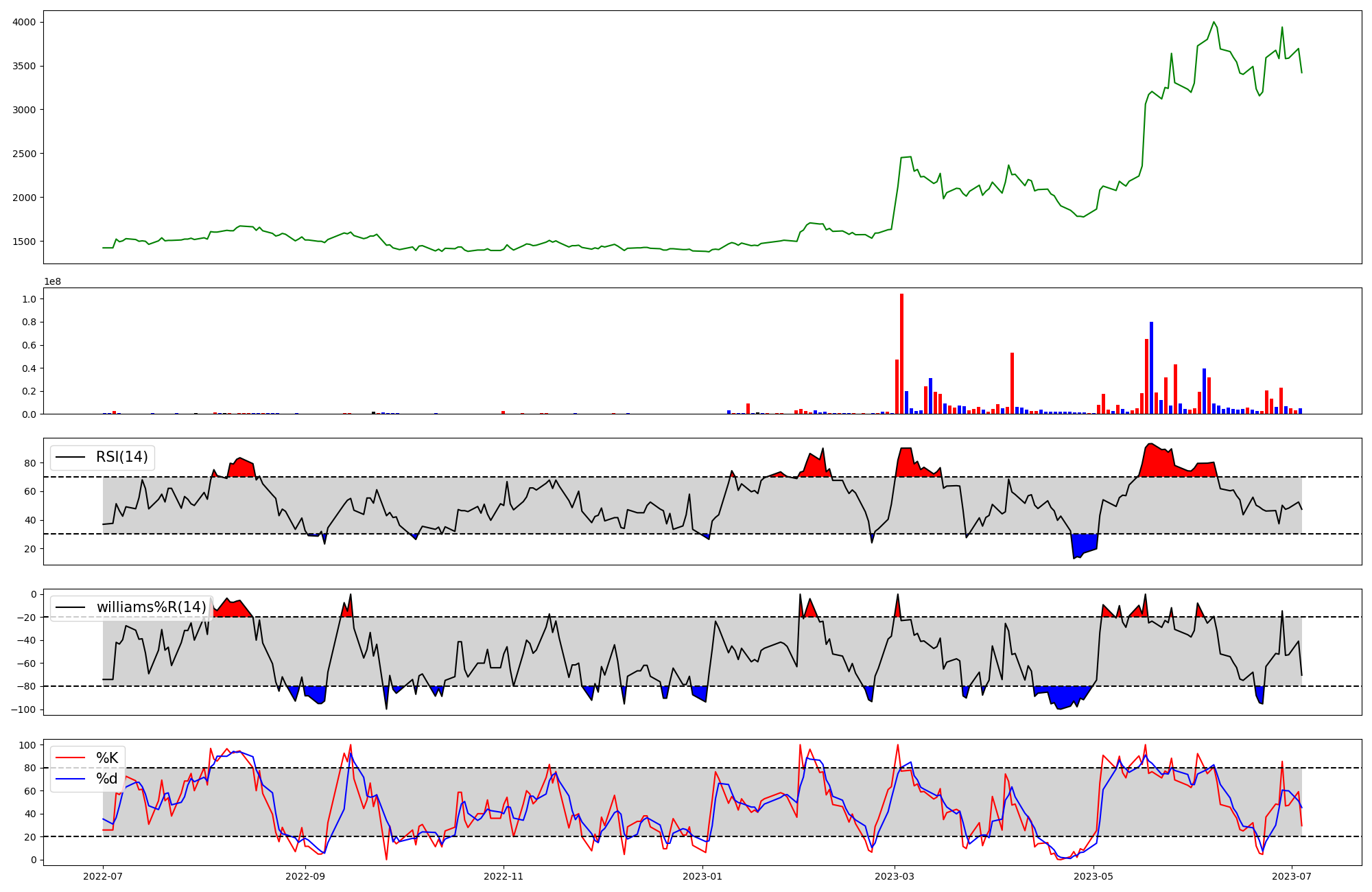
Task: Select the 2022-09 date tick label
Action: click(305, 876)
